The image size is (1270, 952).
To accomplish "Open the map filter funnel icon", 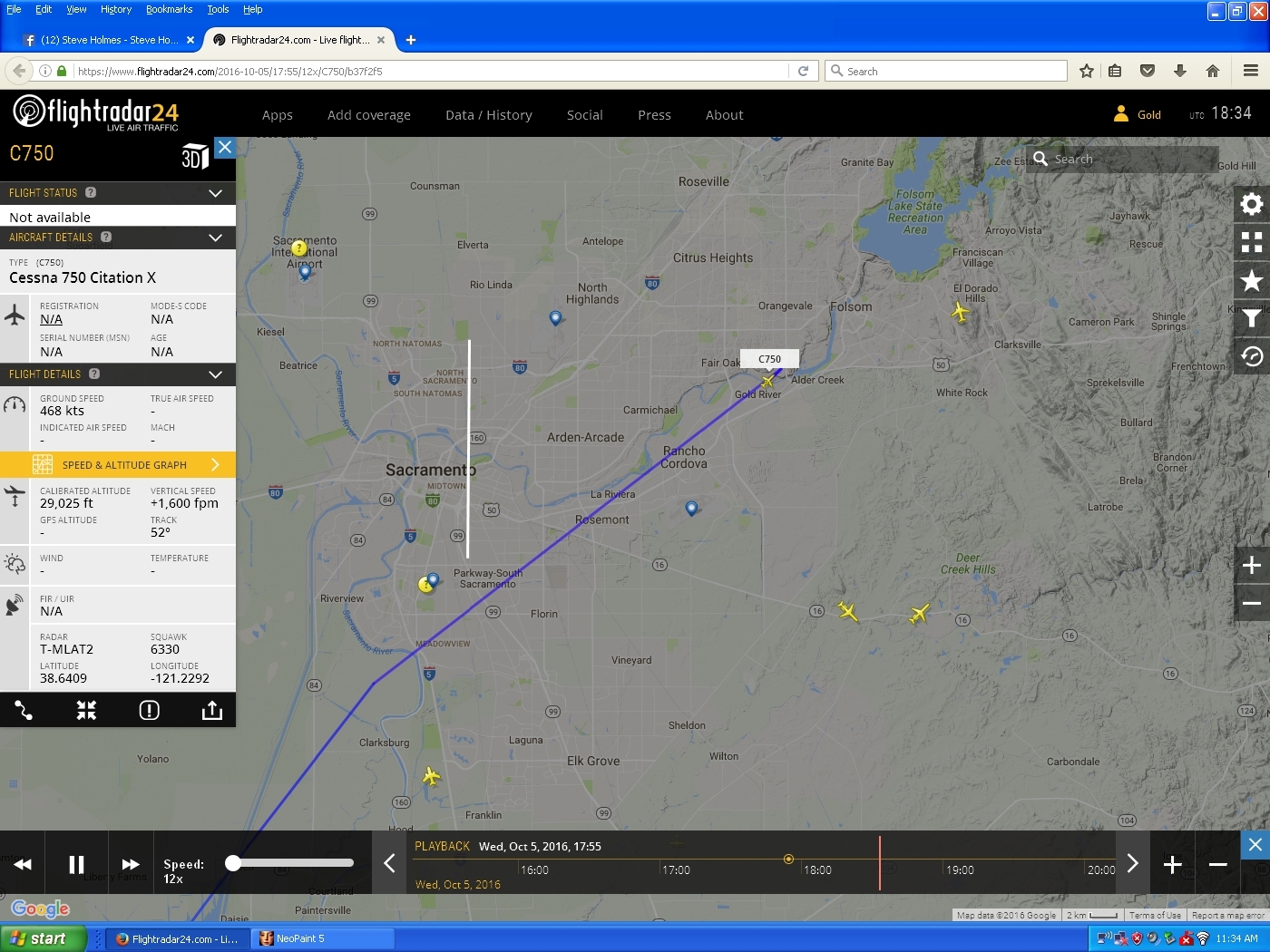I will 1252,318.
